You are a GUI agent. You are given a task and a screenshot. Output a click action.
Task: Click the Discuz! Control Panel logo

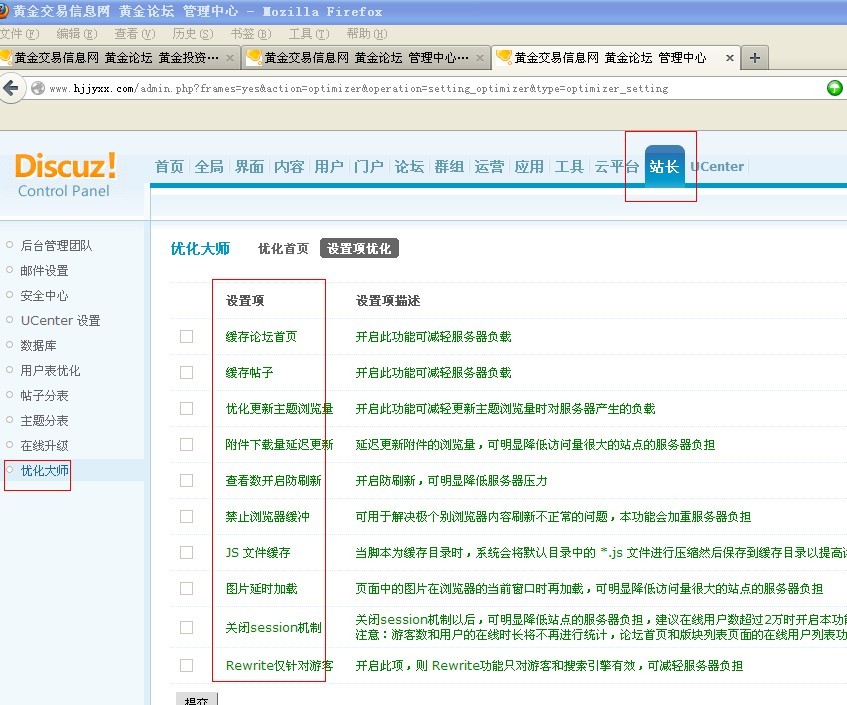coord(65,175)
